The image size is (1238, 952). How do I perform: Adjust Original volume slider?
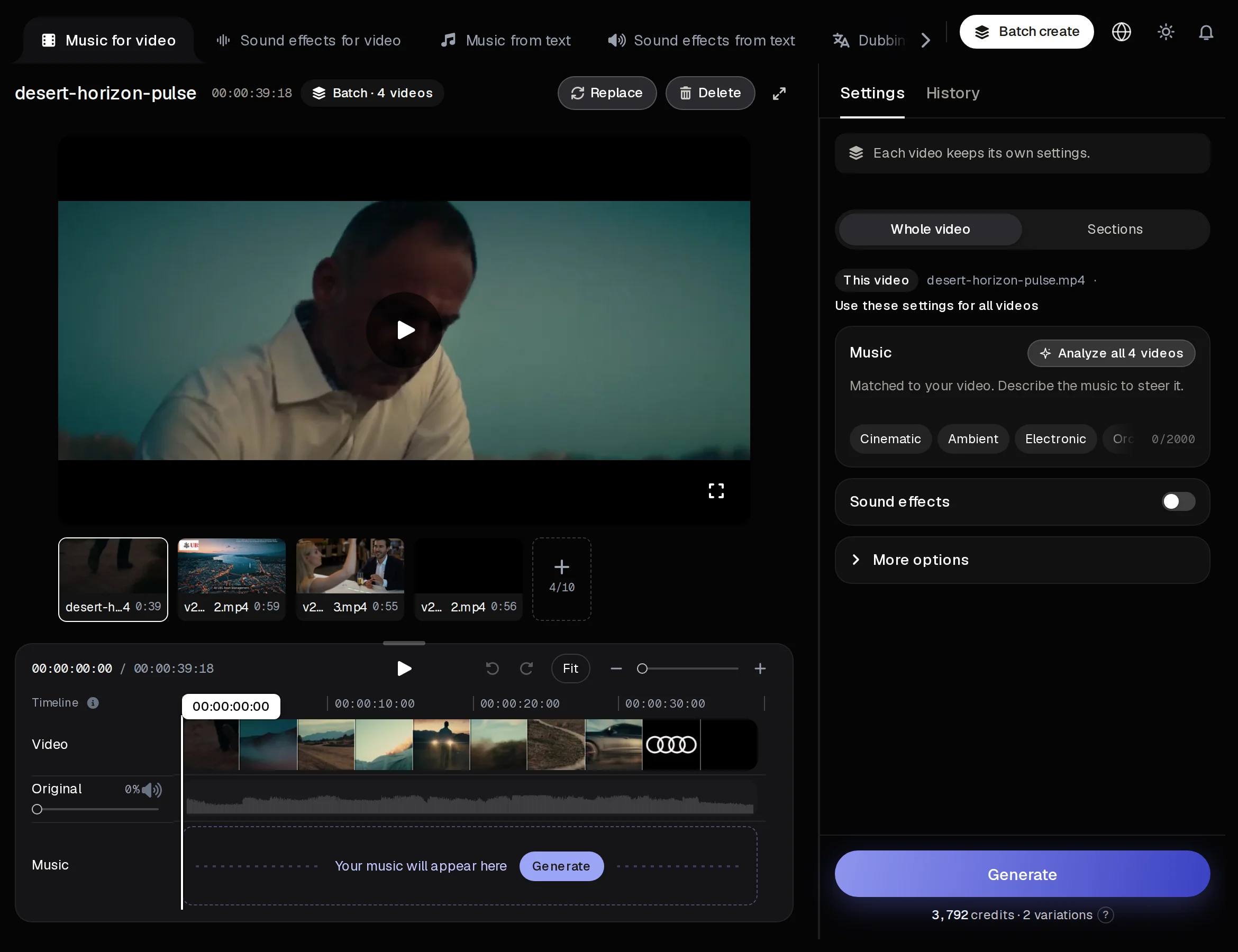tap(95, 809)
